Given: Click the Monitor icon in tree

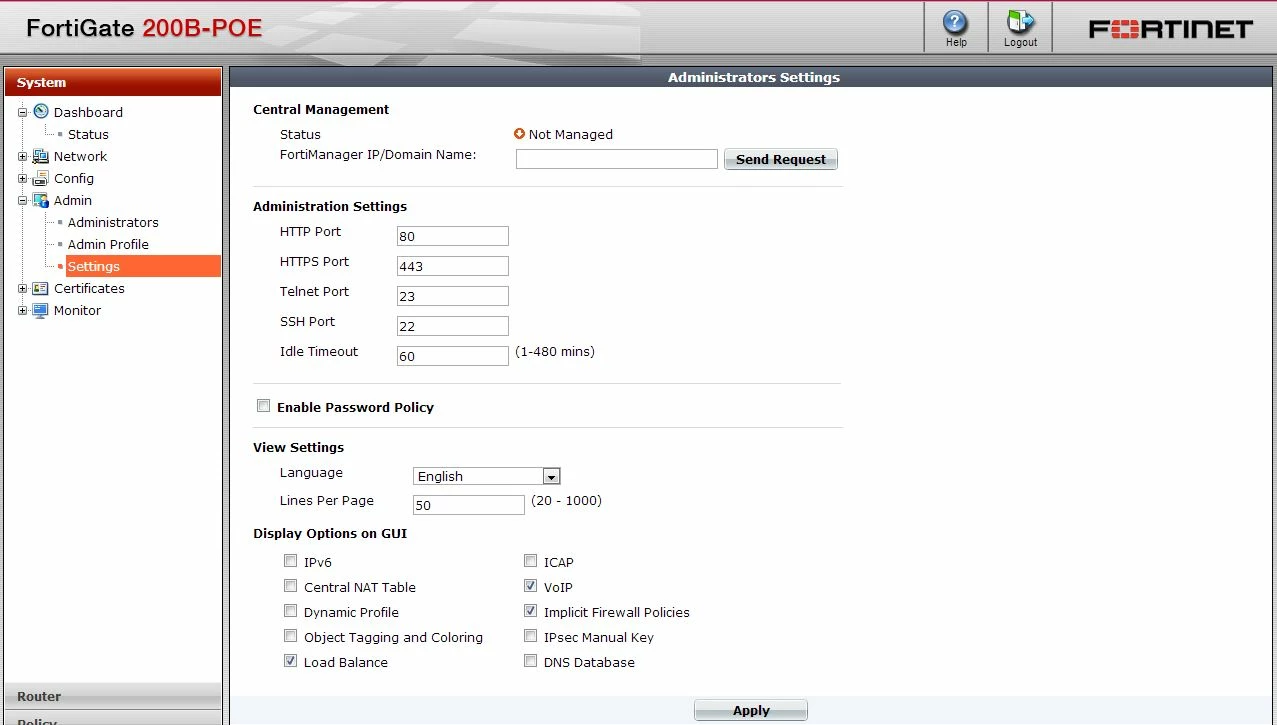Looking at the screenshot, I should click(41, 310).
